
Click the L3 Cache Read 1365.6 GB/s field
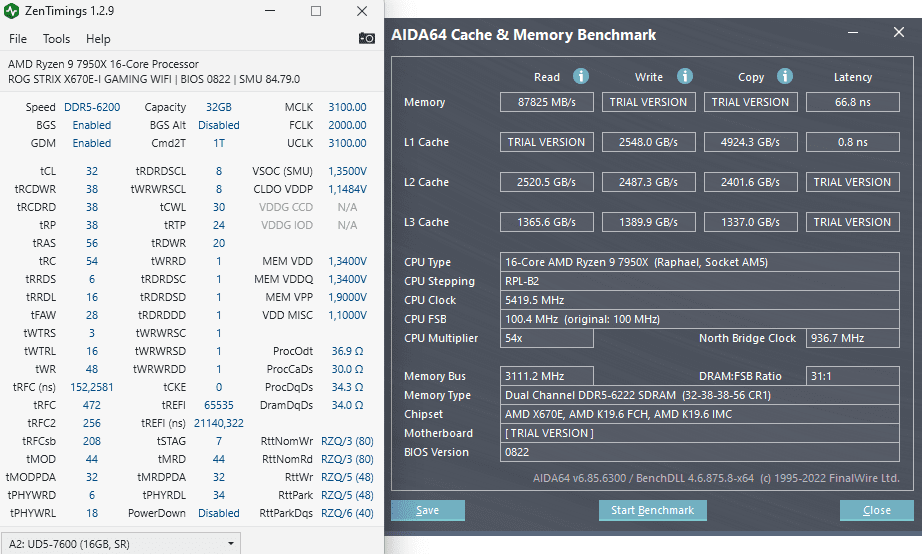click(547, 222)
